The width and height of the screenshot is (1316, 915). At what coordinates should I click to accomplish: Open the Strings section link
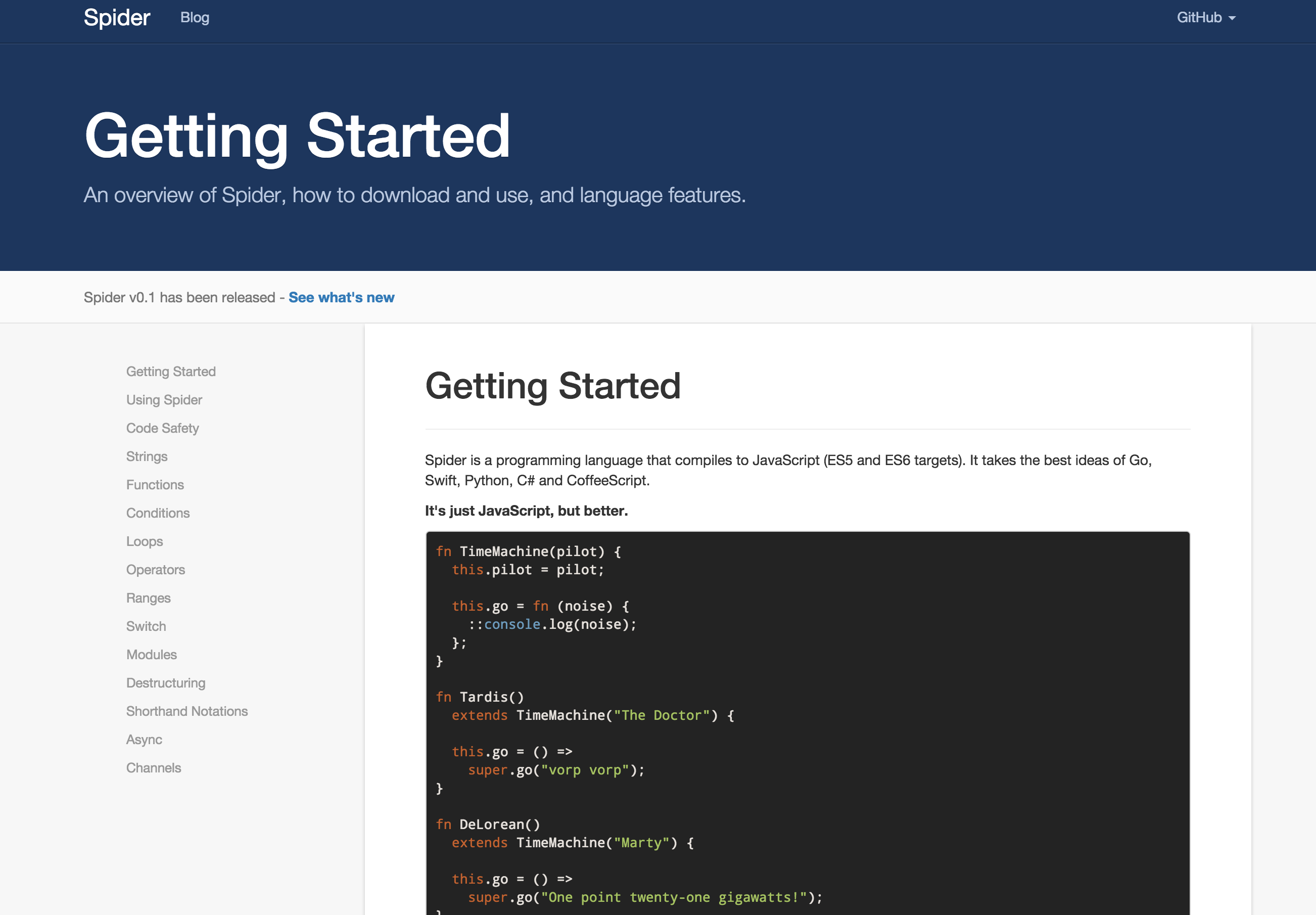147,456
